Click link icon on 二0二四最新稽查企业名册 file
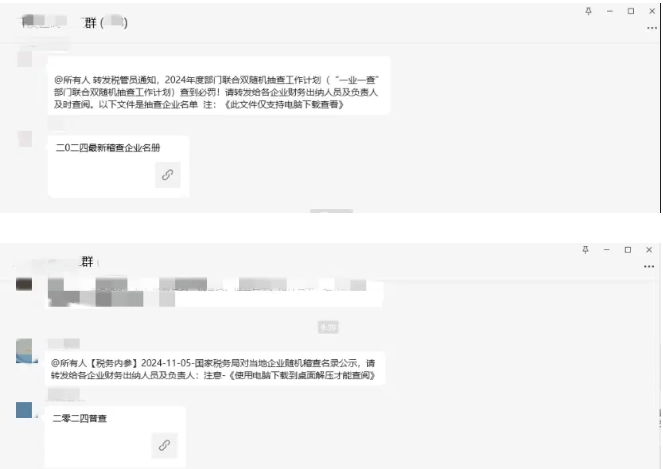Image resolution: width=663 pixels, height=469 pixels. [x=167, y=175]
